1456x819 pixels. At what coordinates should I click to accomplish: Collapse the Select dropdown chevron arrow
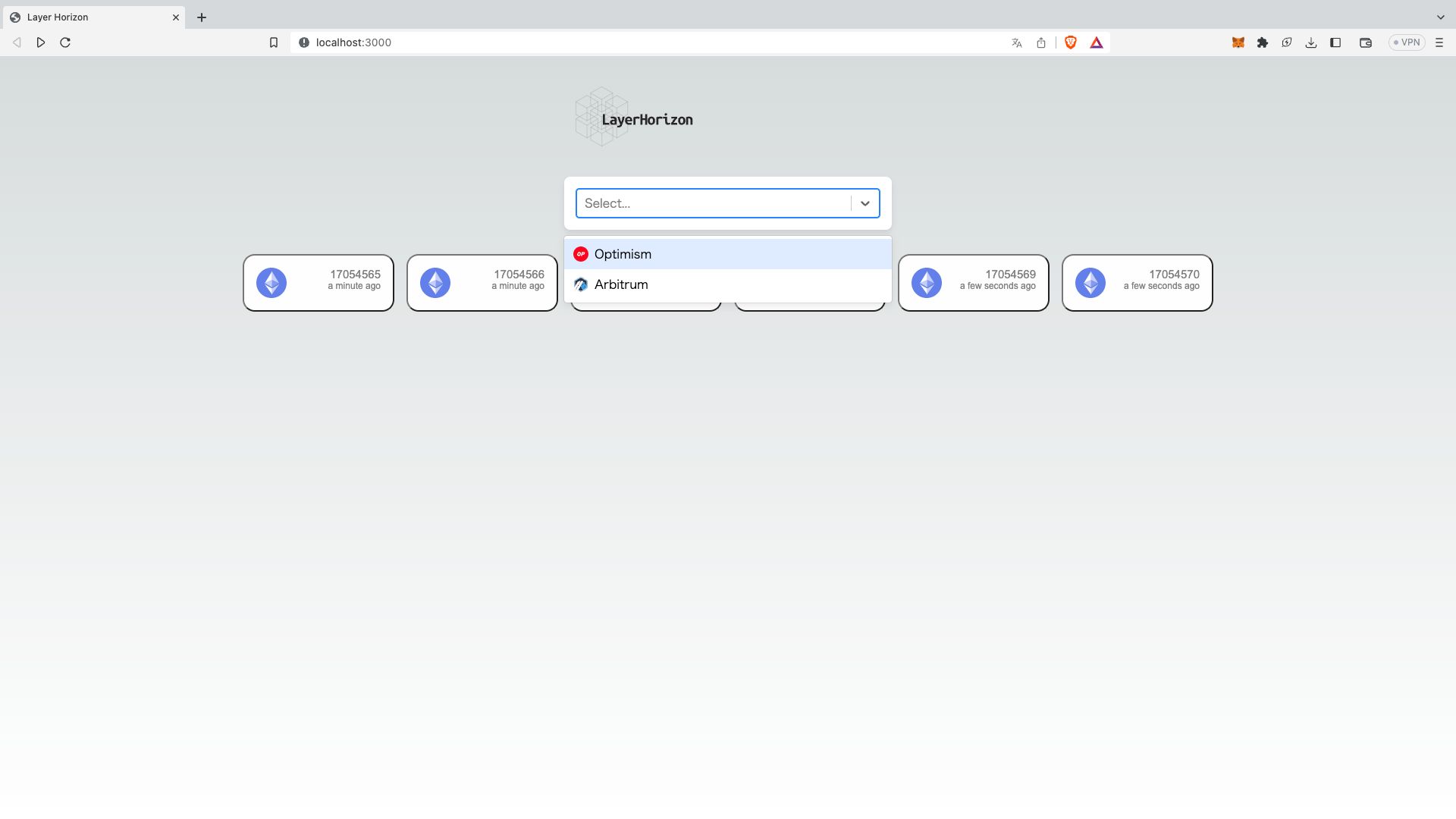[x=864, y=203]
